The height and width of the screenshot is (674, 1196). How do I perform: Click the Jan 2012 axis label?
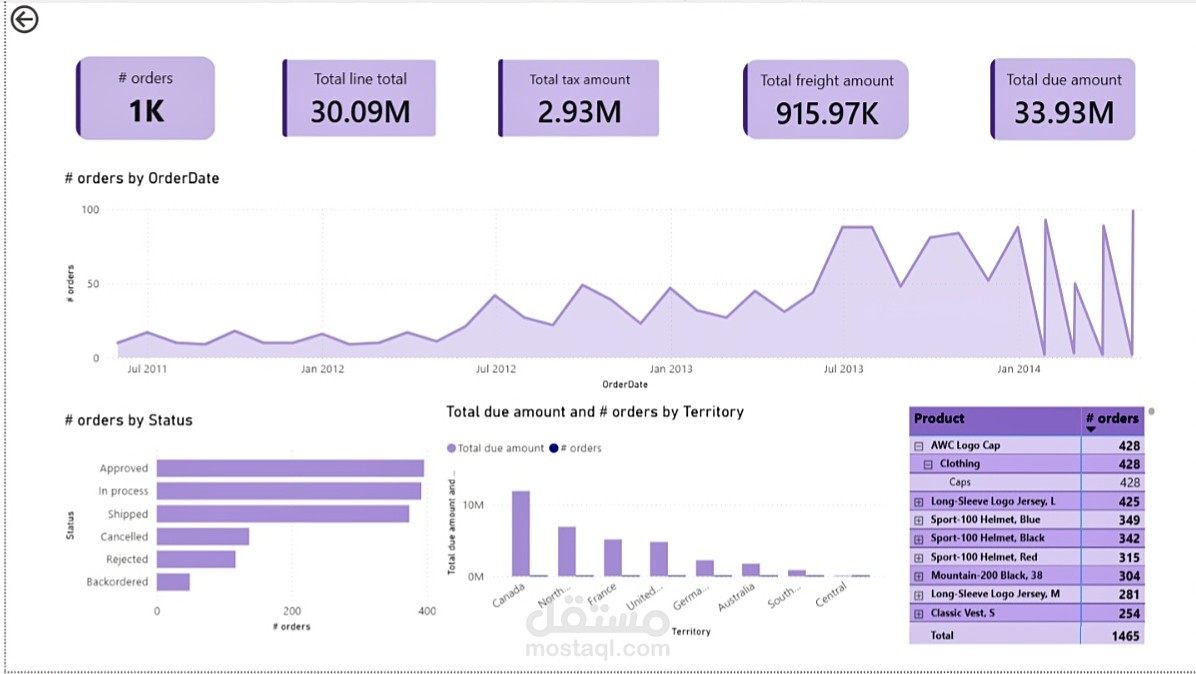323,369
